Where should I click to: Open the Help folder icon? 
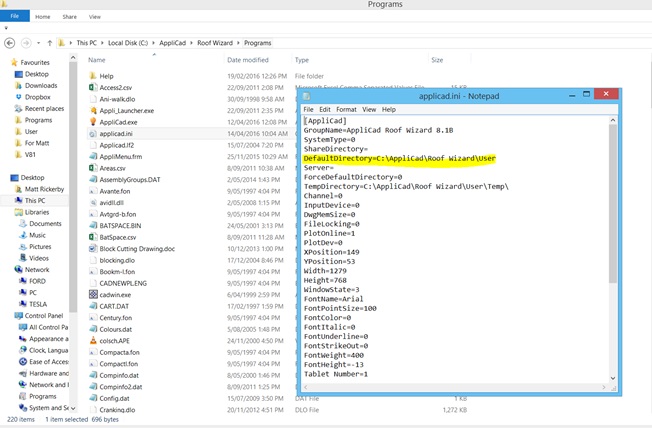[93, 76]
